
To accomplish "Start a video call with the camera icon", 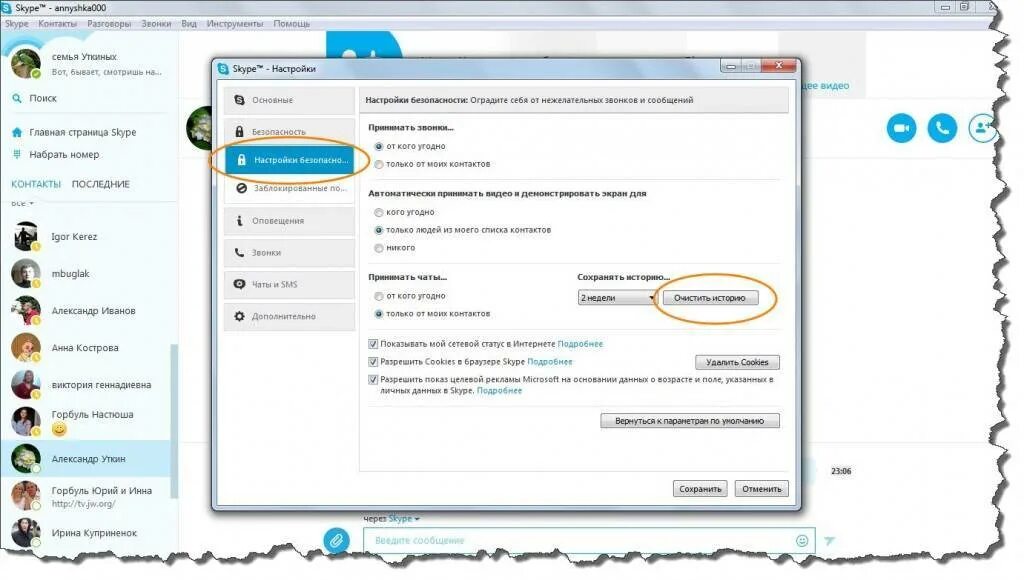I will (901, 128).
